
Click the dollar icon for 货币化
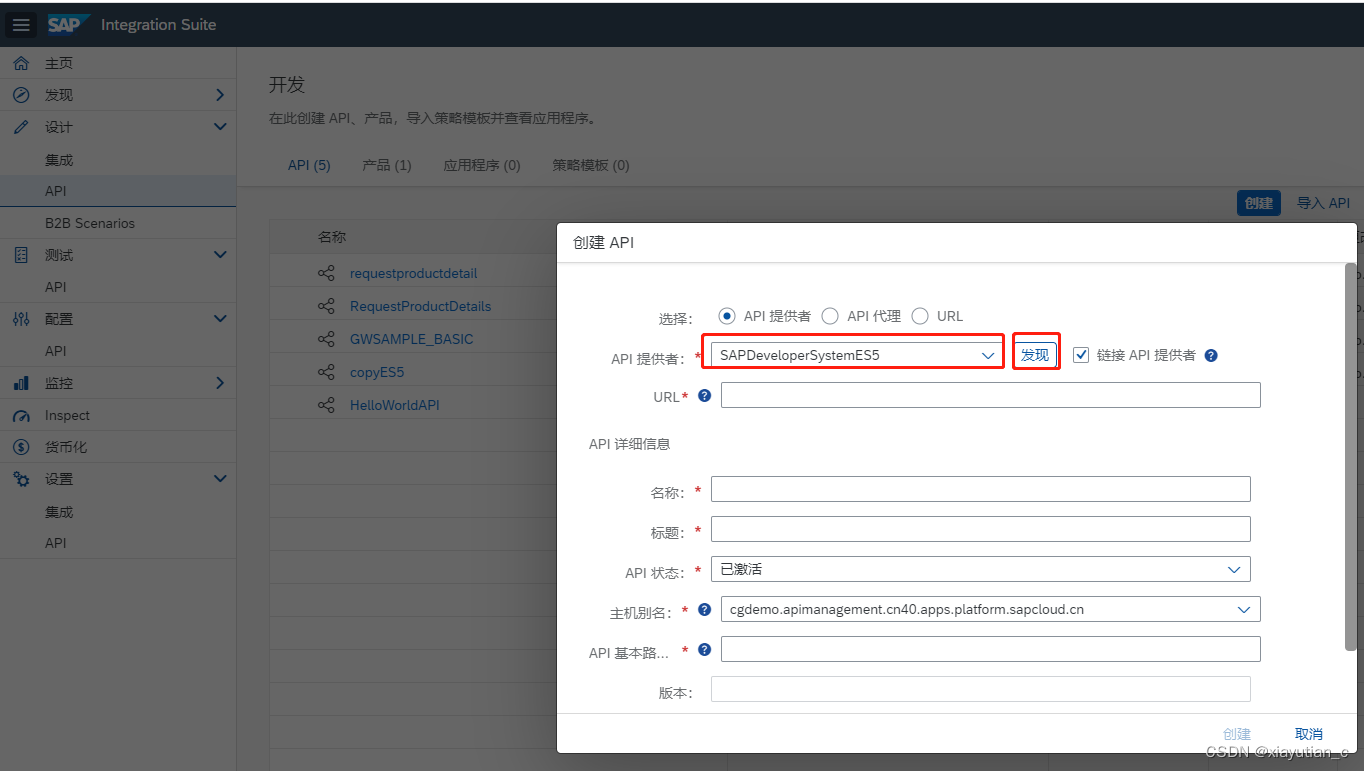21,447
